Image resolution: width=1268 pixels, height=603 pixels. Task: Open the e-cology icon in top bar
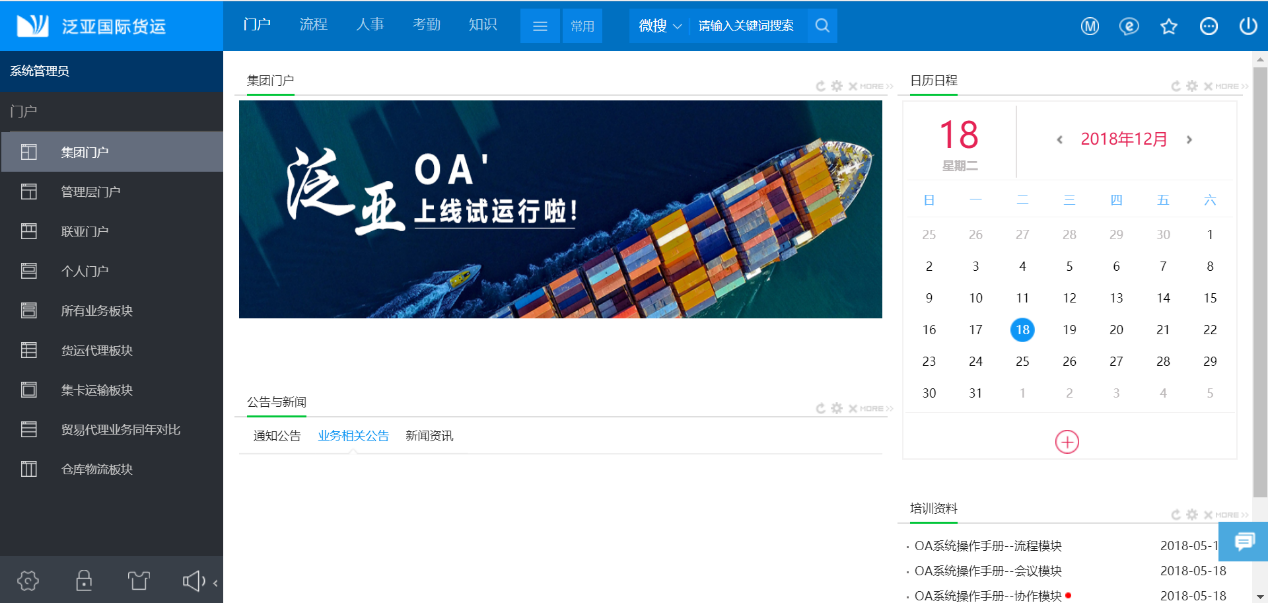point(1129,26)
